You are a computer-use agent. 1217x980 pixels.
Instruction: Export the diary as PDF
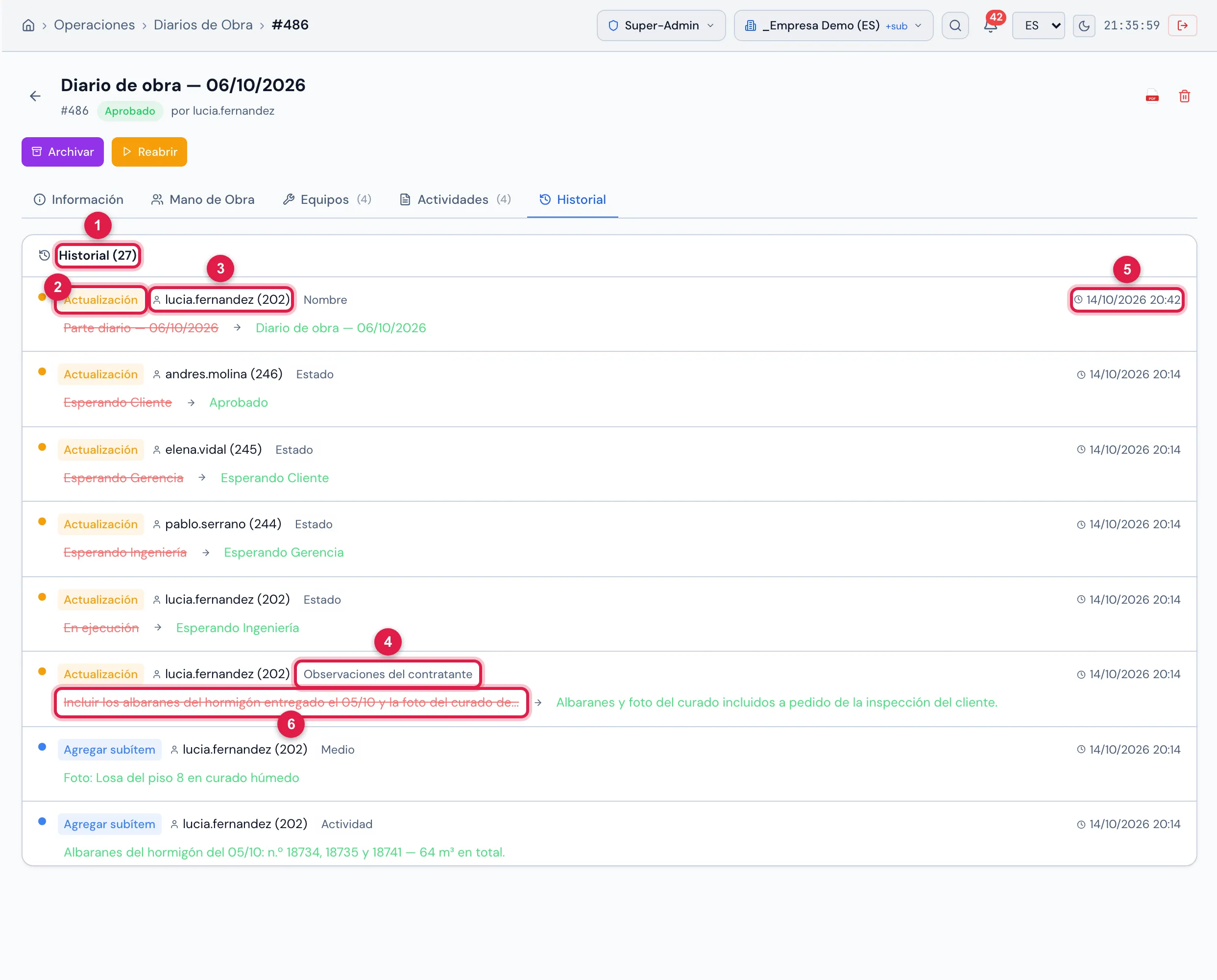[1152, 96]
